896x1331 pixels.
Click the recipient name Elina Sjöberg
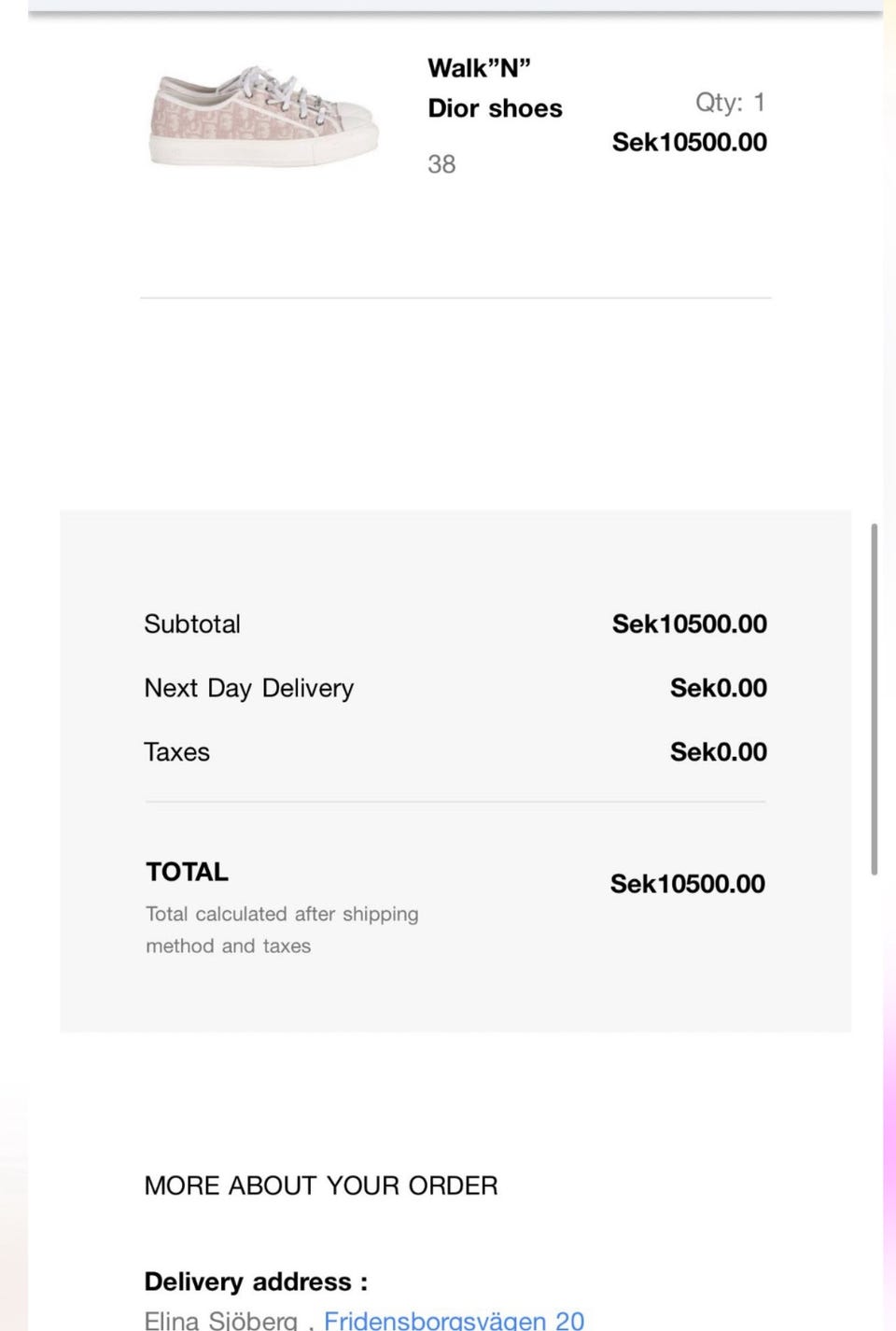220,1320
